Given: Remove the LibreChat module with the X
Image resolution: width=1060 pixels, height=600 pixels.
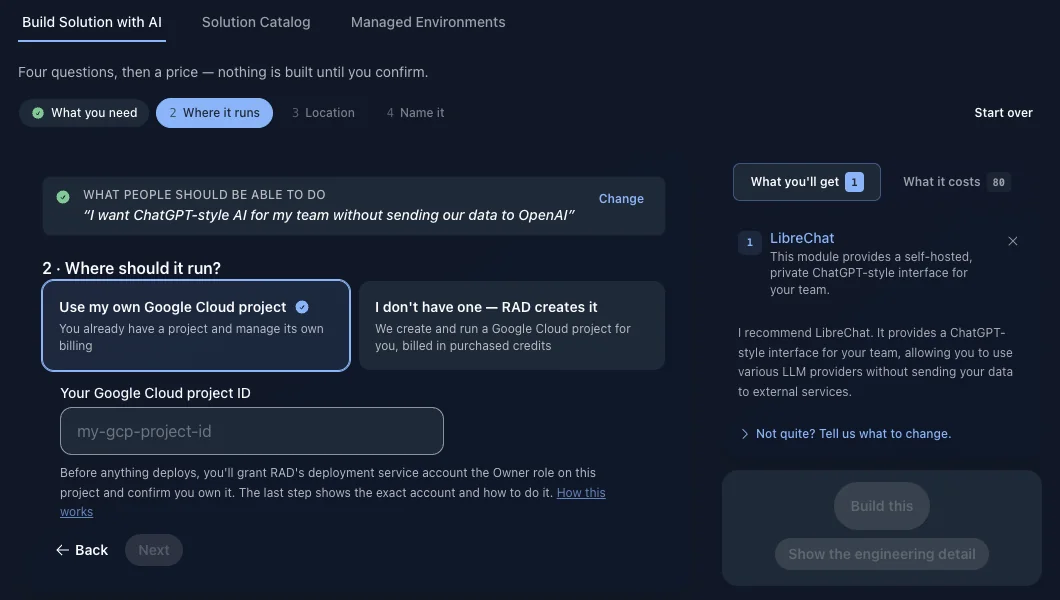Looking at the screenshot, I should [x=1013, y=241].
